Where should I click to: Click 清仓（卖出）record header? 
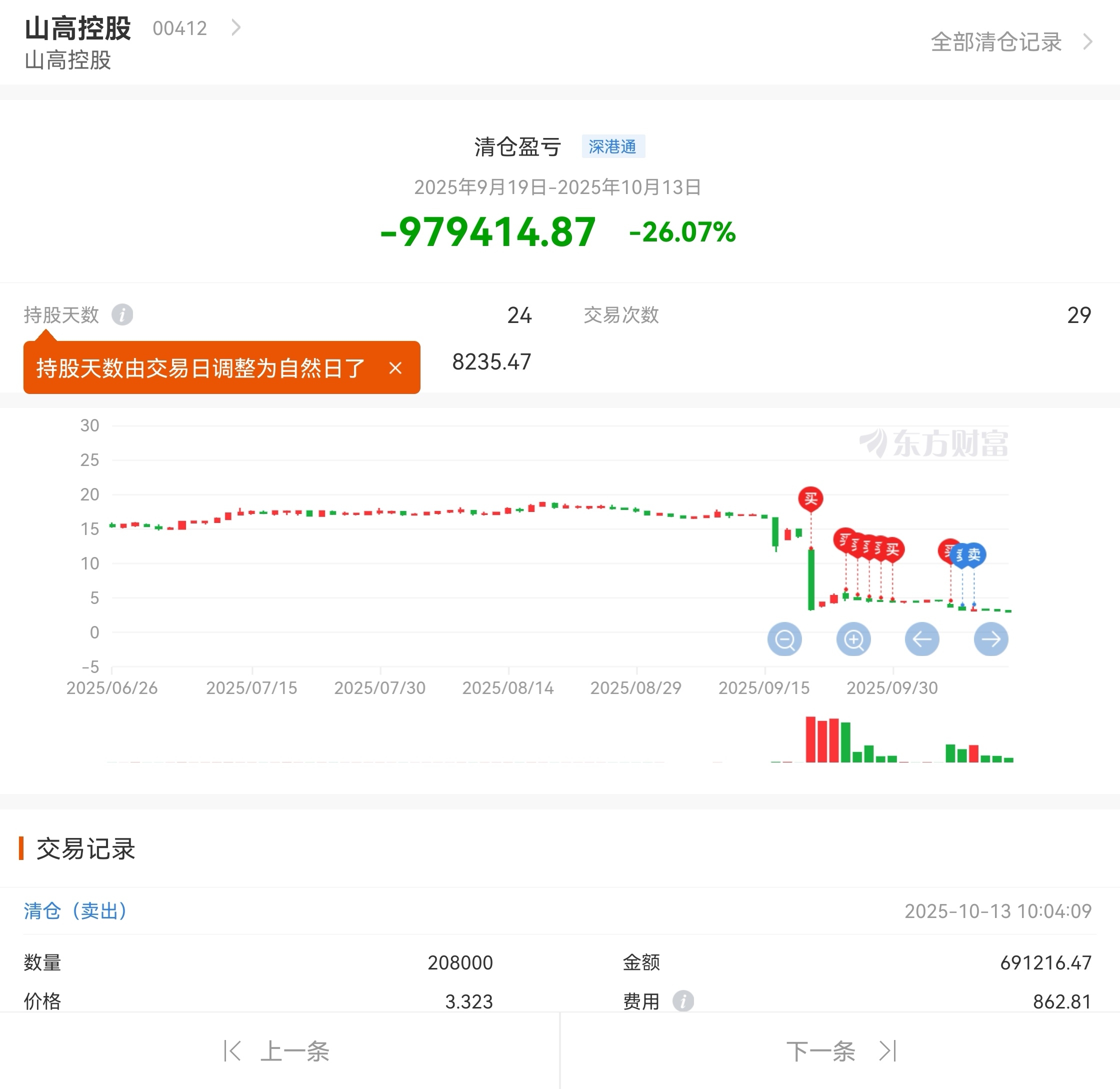click(x=75, y=910)
